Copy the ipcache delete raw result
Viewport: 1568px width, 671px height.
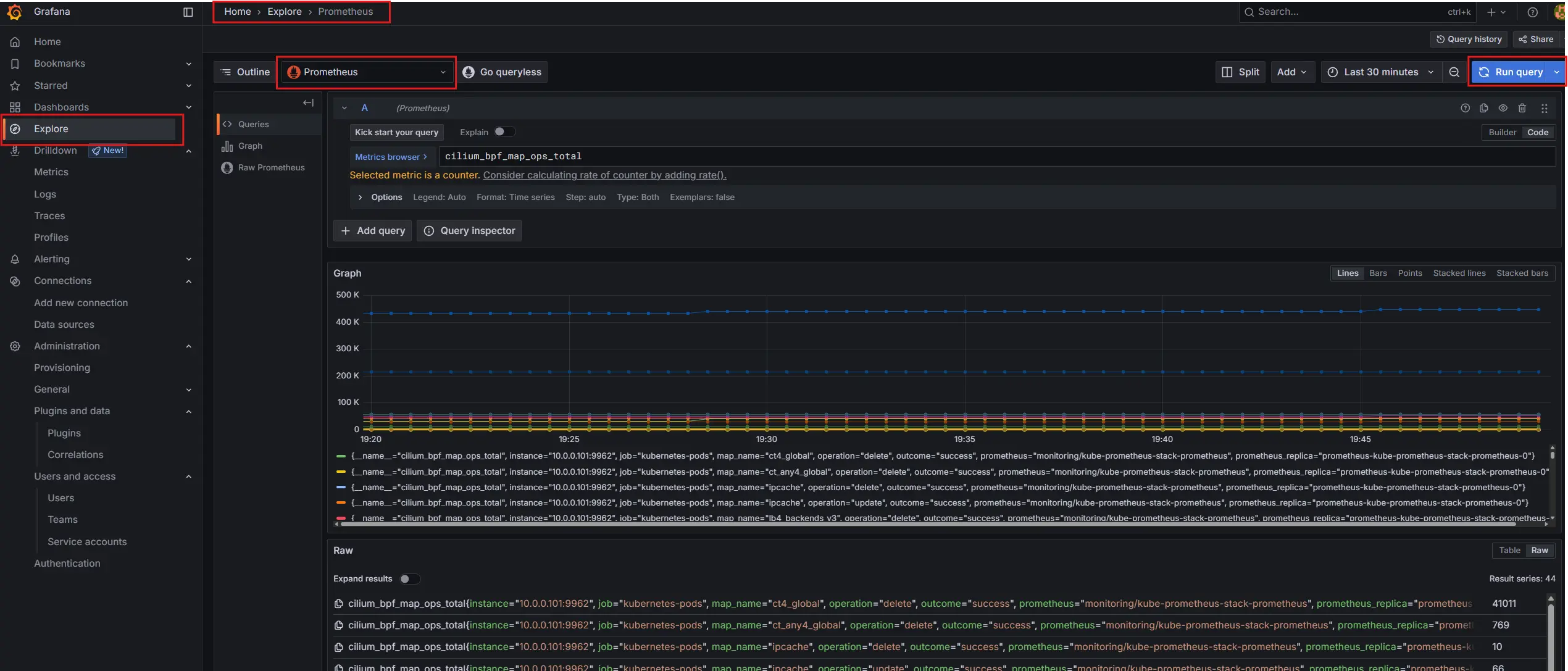click(338, 647)
